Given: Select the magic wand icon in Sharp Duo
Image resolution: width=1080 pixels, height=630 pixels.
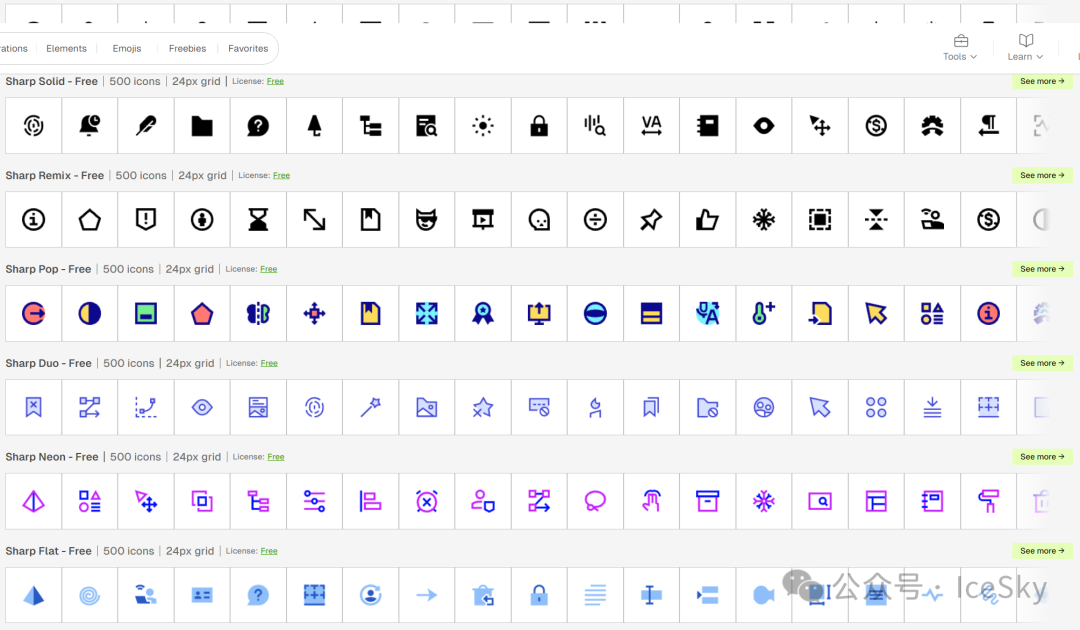Looking at the screenshot, I should pos(371,407).
